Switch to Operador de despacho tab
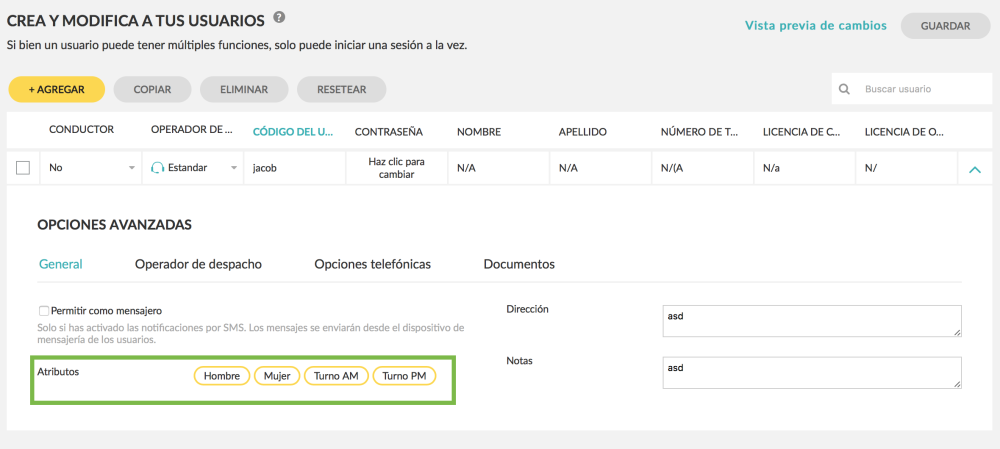Screen dimensions: 1000x449 pyautogui.click(x=198, y=264)
